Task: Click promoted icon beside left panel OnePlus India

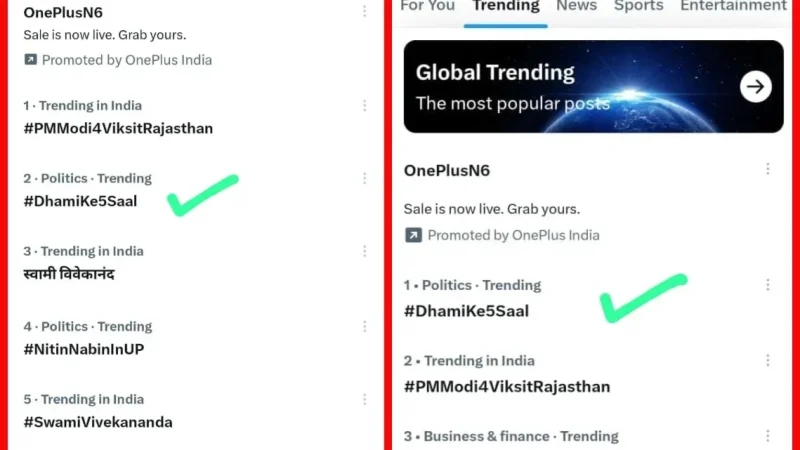Action: 31,60
